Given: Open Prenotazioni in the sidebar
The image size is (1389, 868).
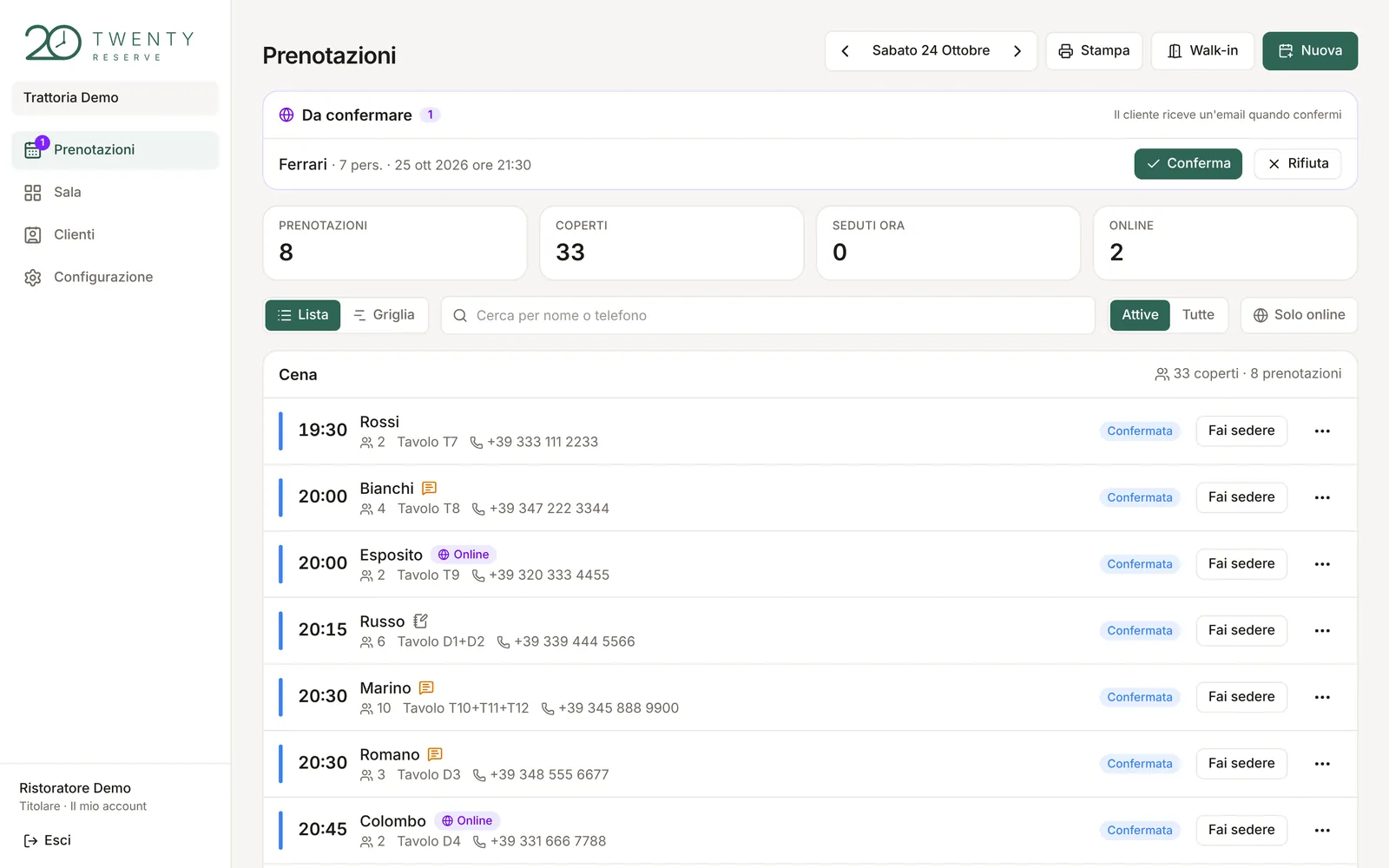Looking at the screenshot, I should (x=115, y=150).
